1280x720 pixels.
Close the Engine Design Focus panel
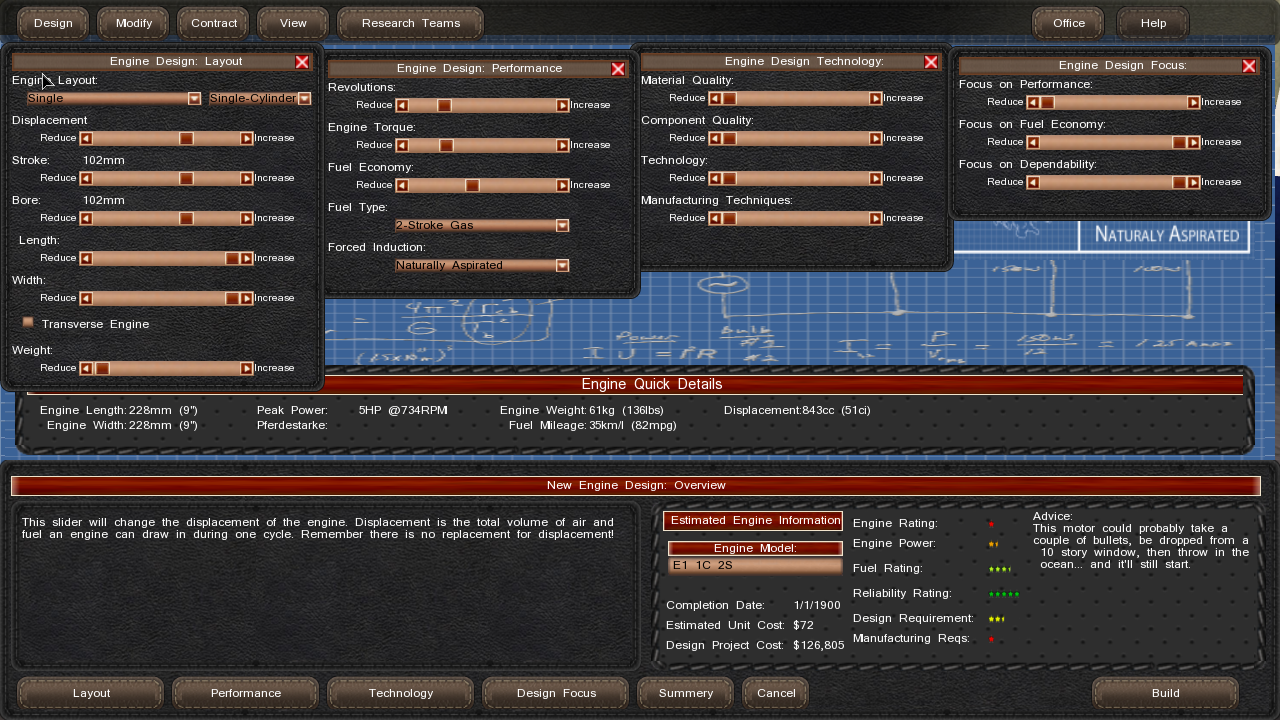(x=1248, y=66)
